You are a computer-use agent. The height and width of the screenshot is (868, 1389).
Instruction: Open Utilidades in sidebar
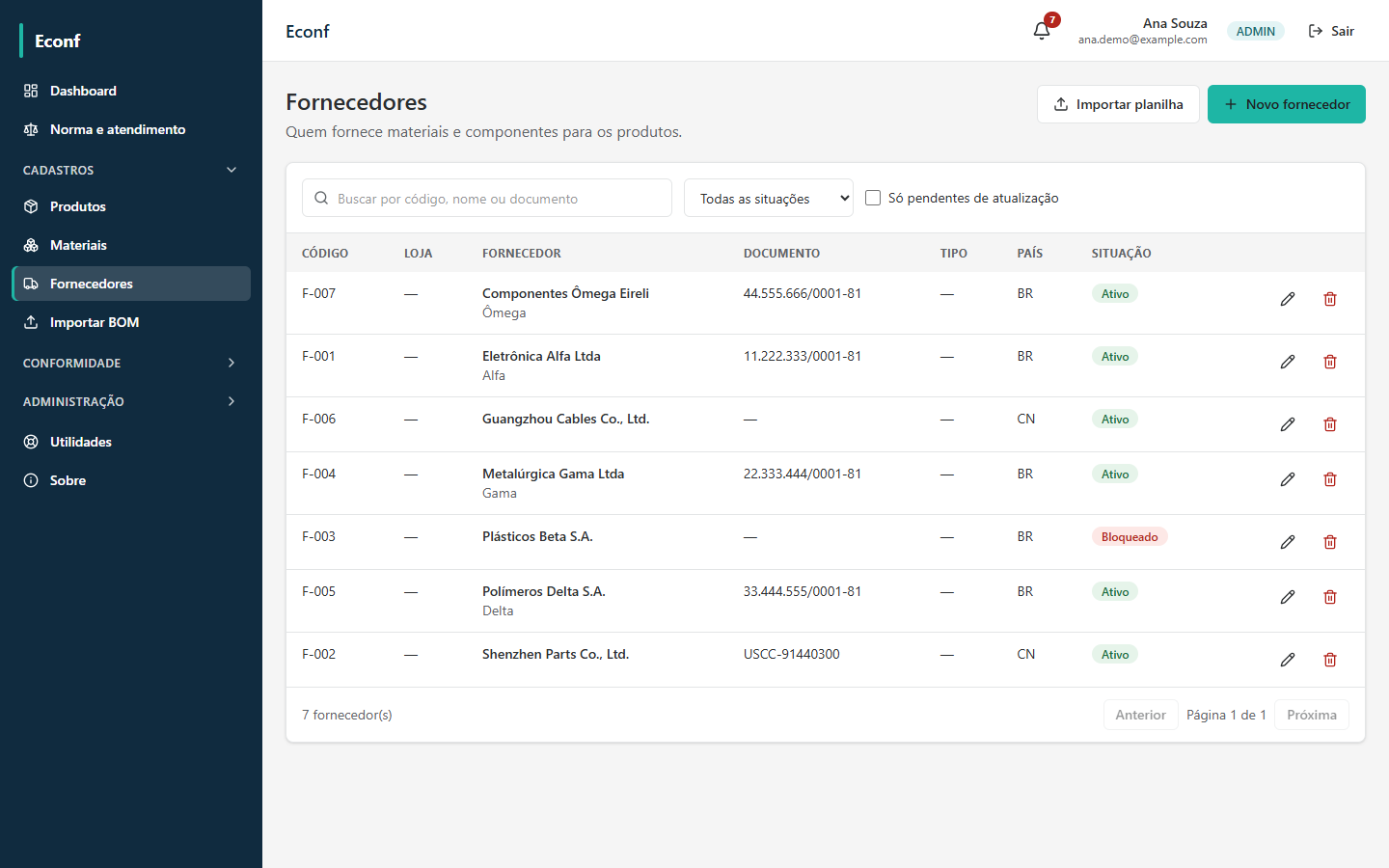click(x=131, y=442)
